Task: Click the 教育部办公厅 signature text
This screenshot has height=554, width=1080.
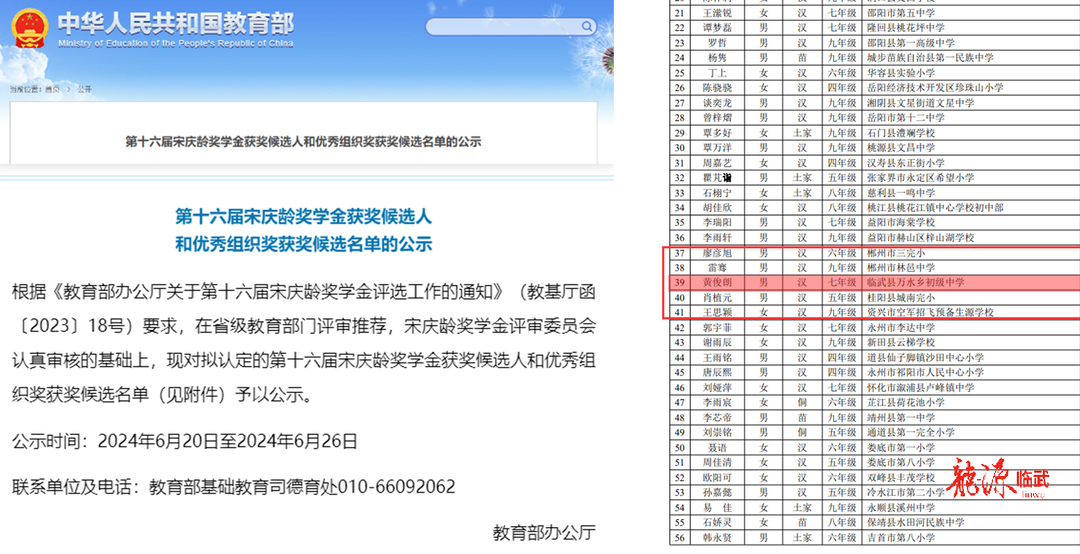Action: click(544, 532)
